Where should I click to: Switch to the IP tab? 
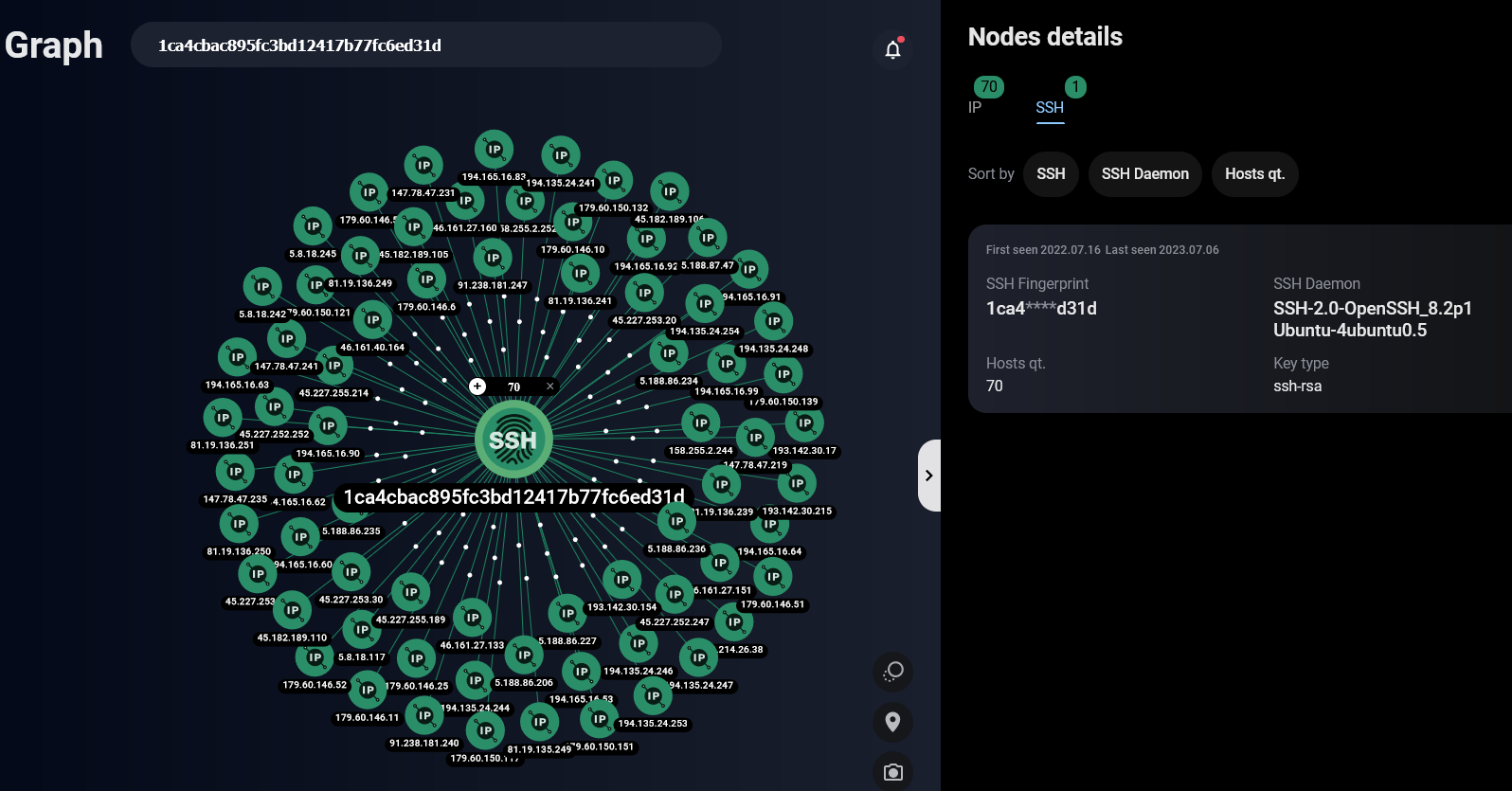[975, 107]
